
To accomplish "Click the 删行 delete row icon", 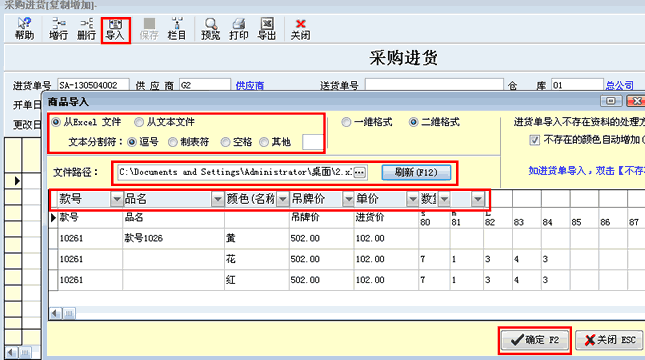I will (86, 29).
